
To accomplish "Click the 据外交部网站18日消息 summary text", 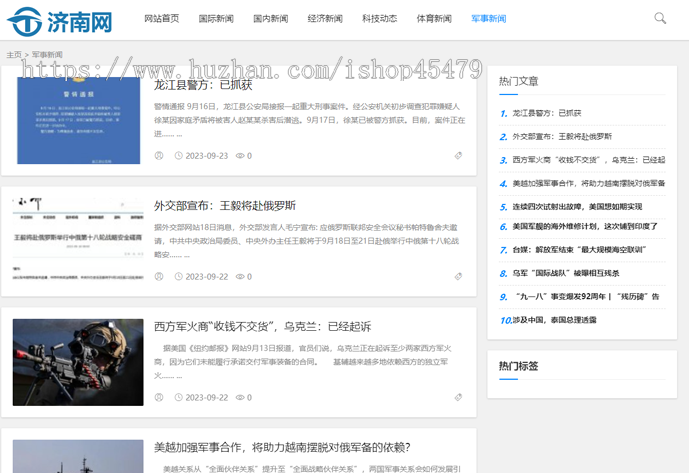I will pos(307,241).
